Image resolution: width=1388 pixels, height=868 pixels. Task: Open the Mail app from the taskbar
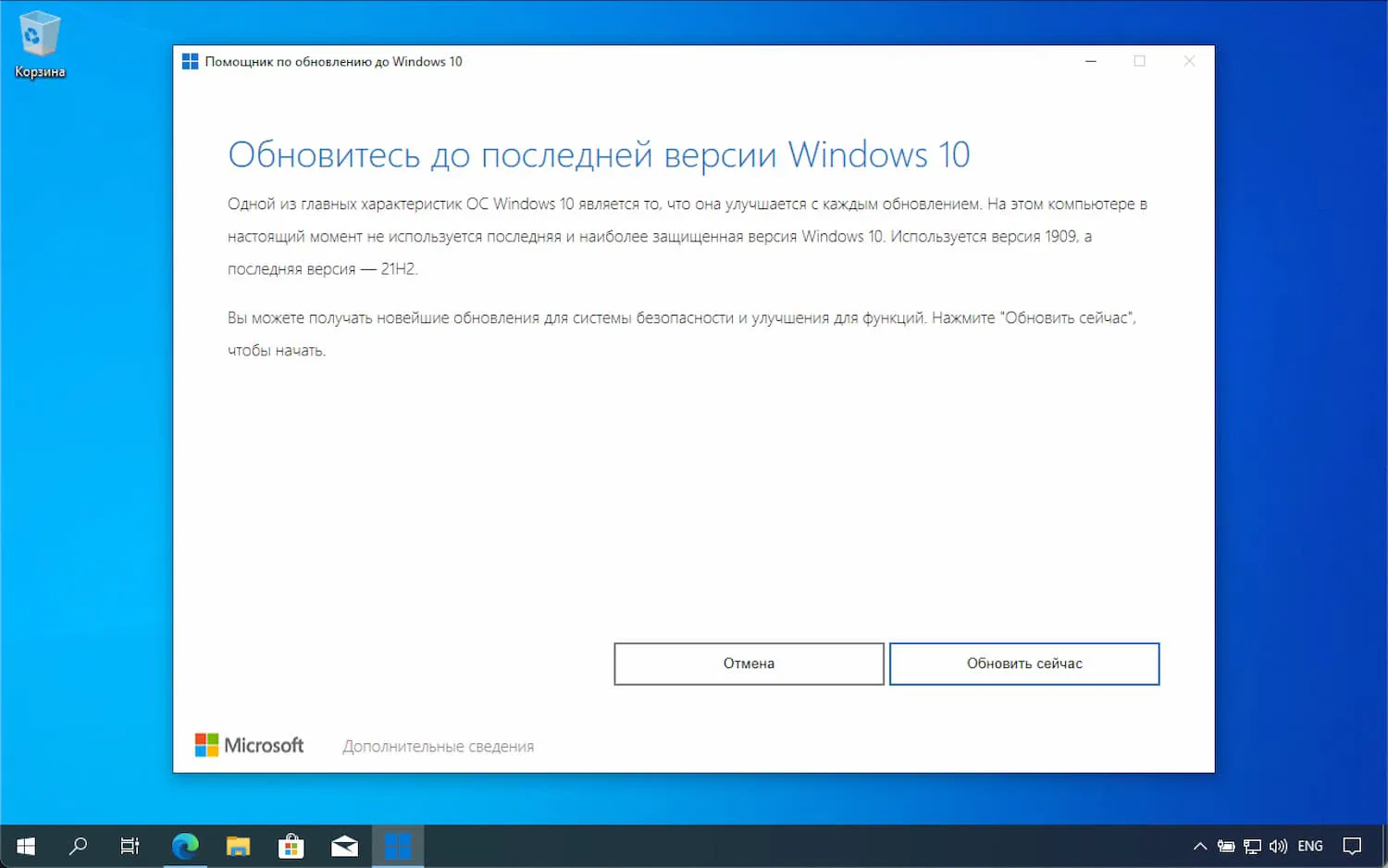(x=343, y=845)
